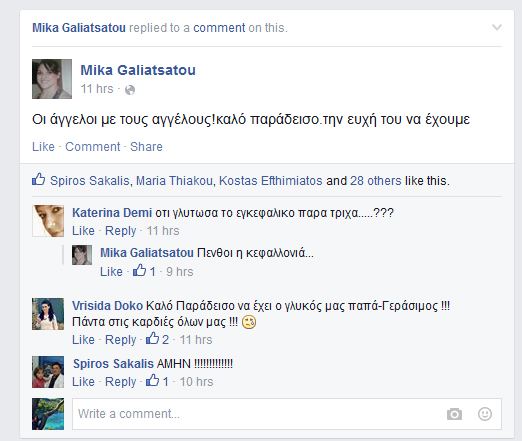Open the 'comment' link in header
522x441 pixels.
(219, 28)
